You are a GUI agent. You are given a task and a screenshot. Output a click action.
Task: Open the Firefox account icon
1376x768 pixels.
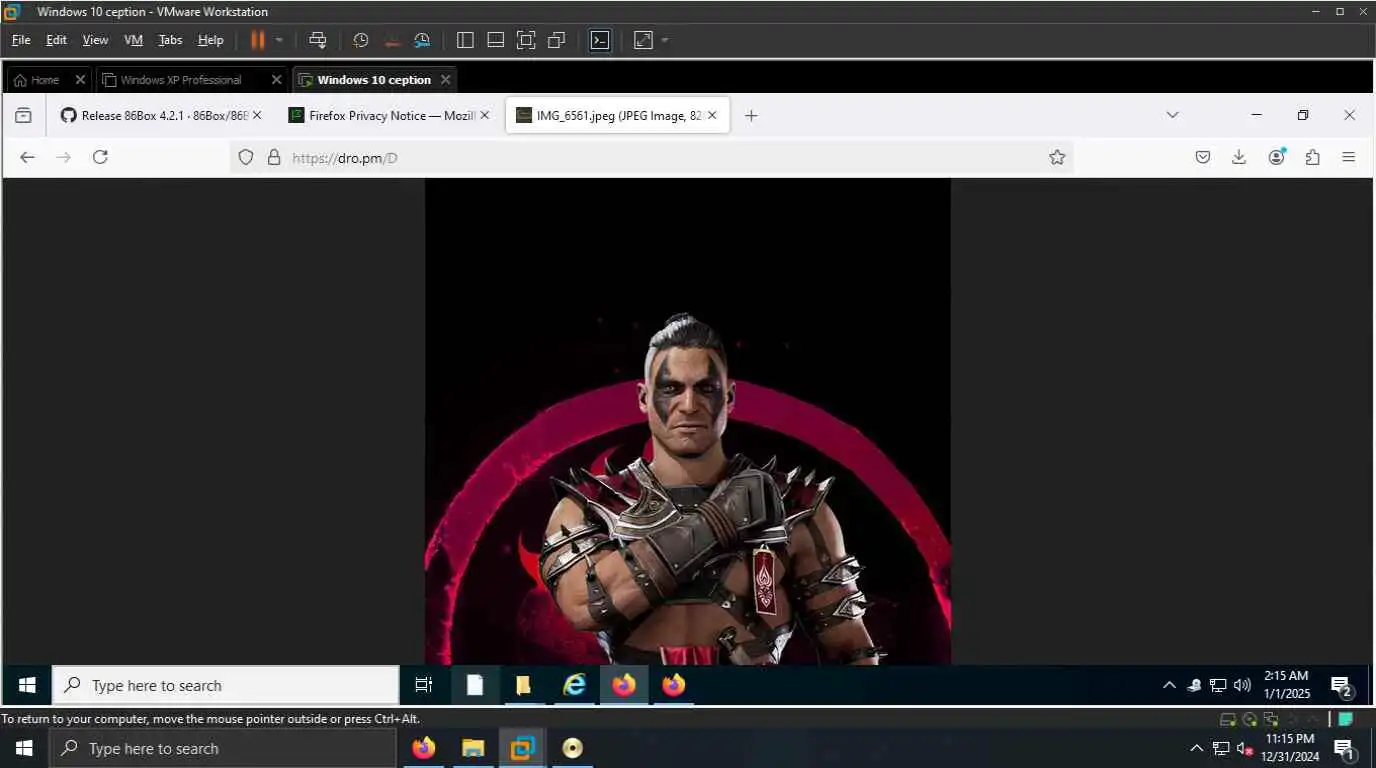(1276, 157)
